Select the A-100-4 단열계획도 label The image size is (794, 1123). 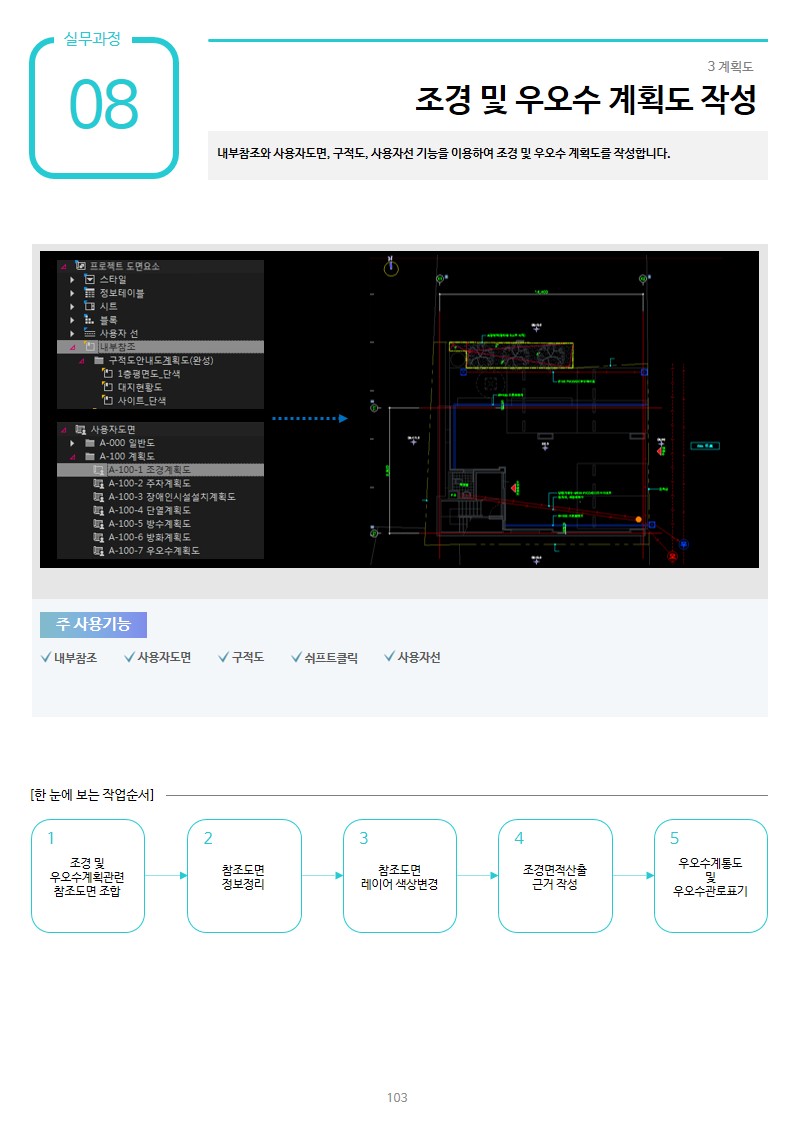pyautogui.click(x=150, y=511)
